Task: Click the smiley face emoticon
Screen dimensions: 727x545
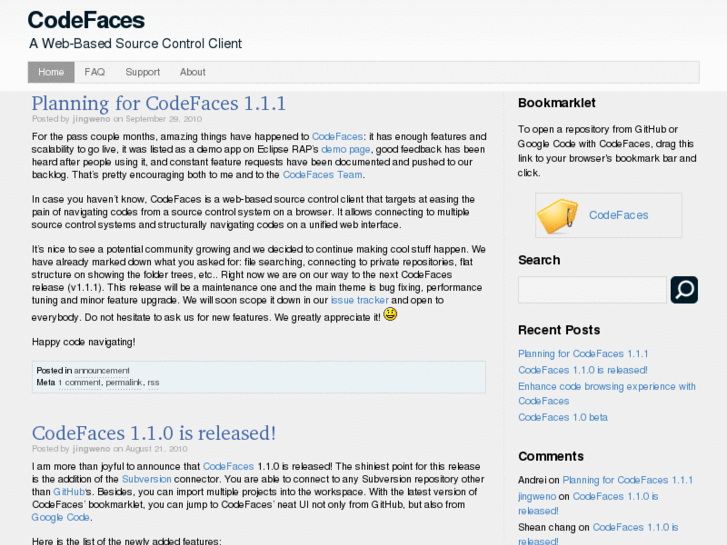Action: click(x=390, y=314)
